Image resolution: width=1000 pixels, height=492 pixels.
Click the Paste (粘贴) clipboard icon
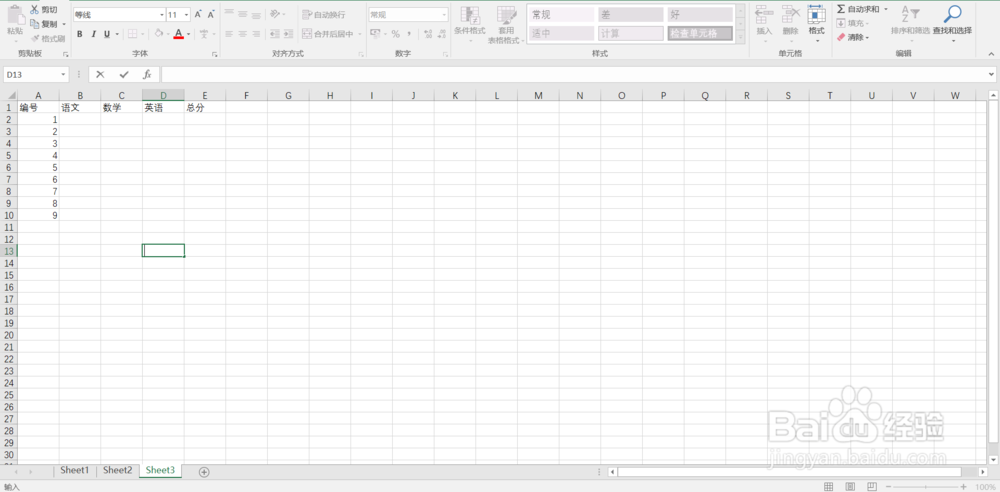[15, 14]
